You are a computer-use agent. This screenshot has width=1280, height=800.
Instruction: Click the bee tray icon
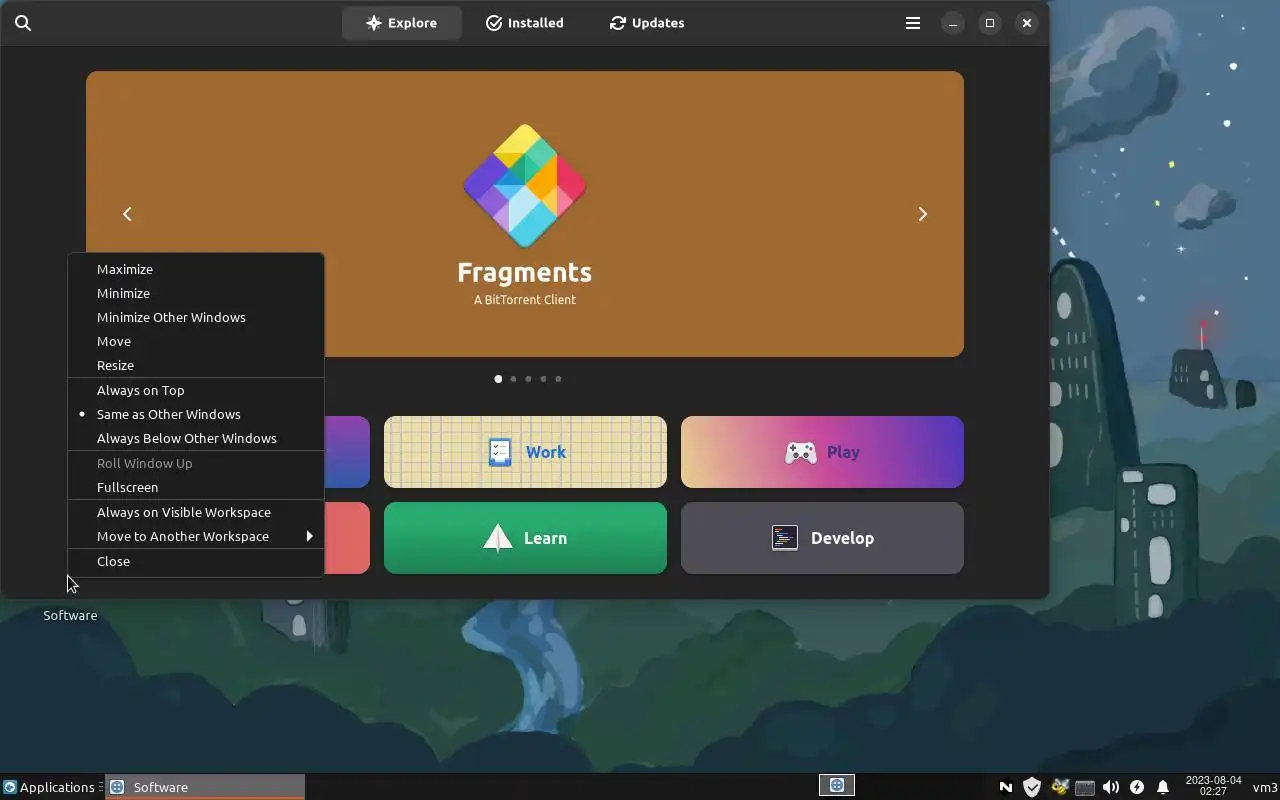[1059, 787]
